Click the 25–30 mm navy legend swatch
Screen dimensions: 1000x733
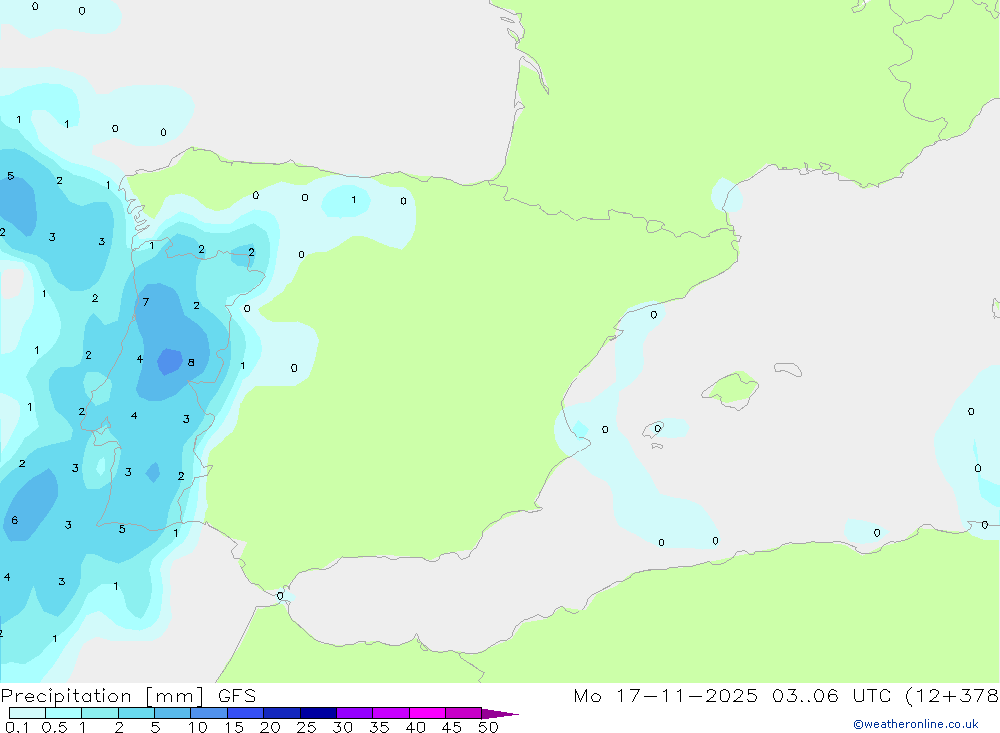[318, 713]
